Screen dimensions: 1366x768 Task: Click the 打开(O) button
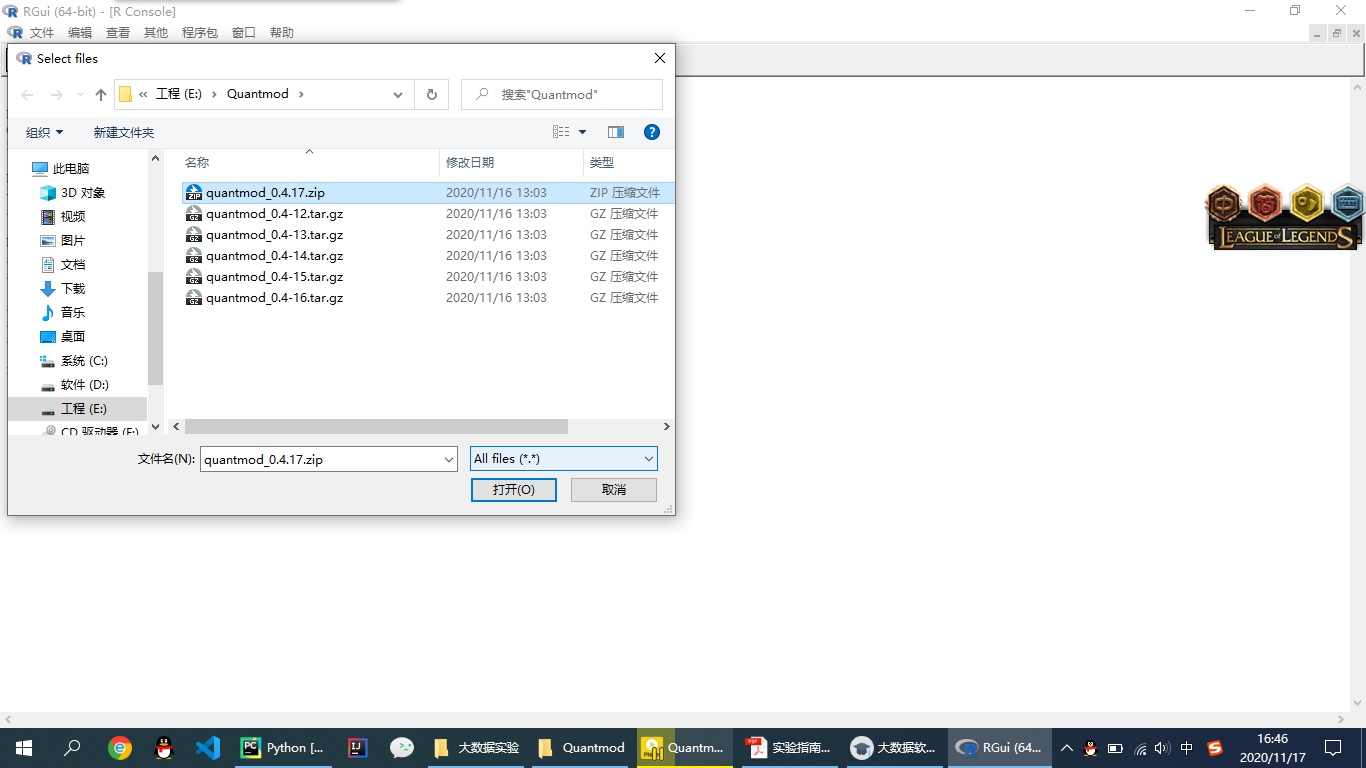coord(513,489)
